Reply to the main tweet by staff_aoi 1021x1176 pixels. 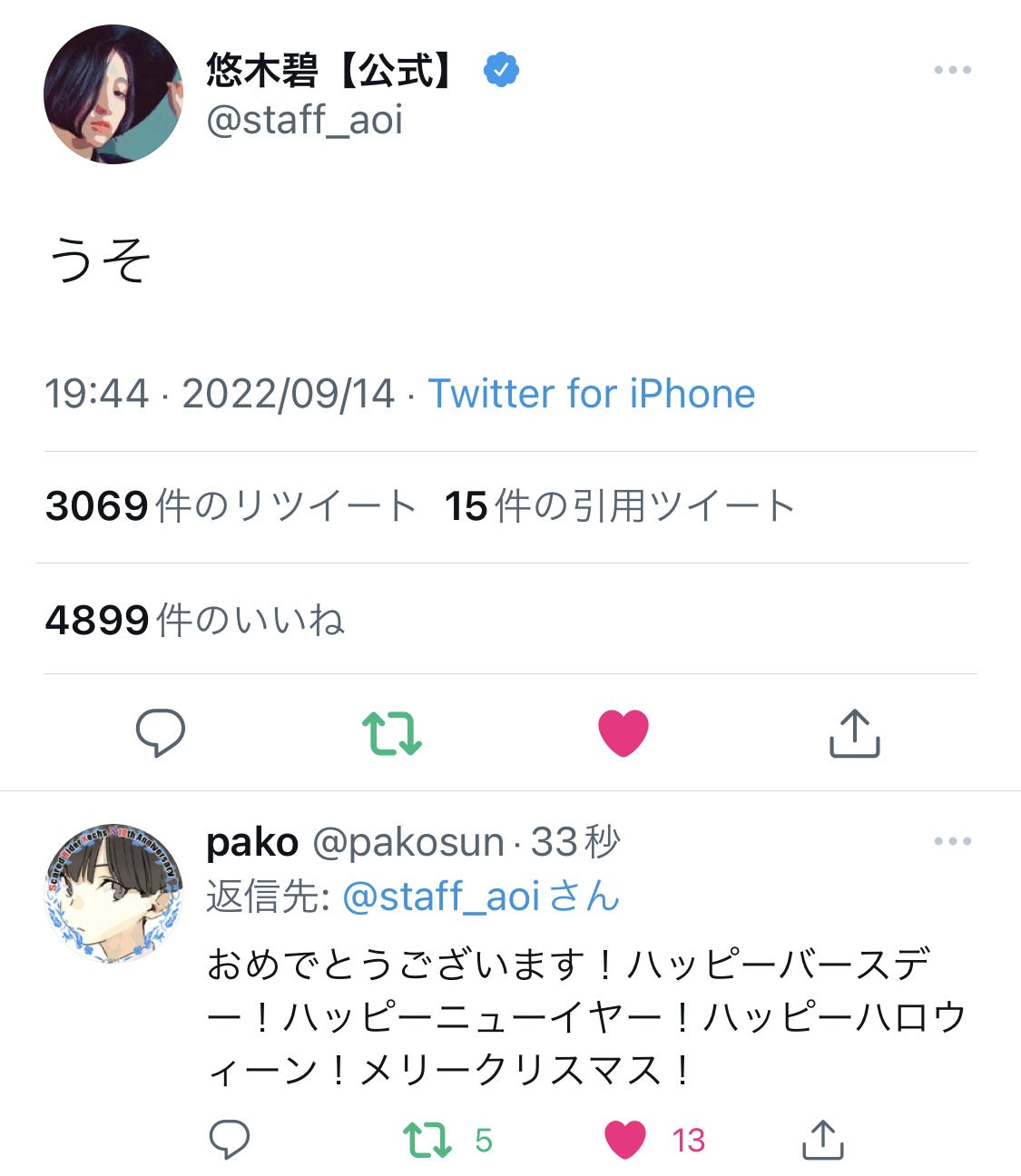tap(160, 732)
